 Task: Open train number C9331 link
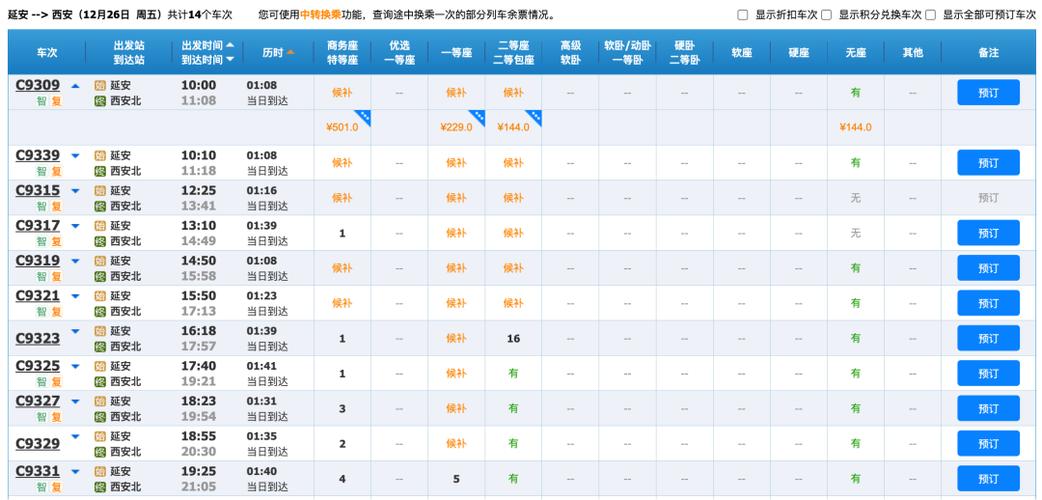click(38, 471)
